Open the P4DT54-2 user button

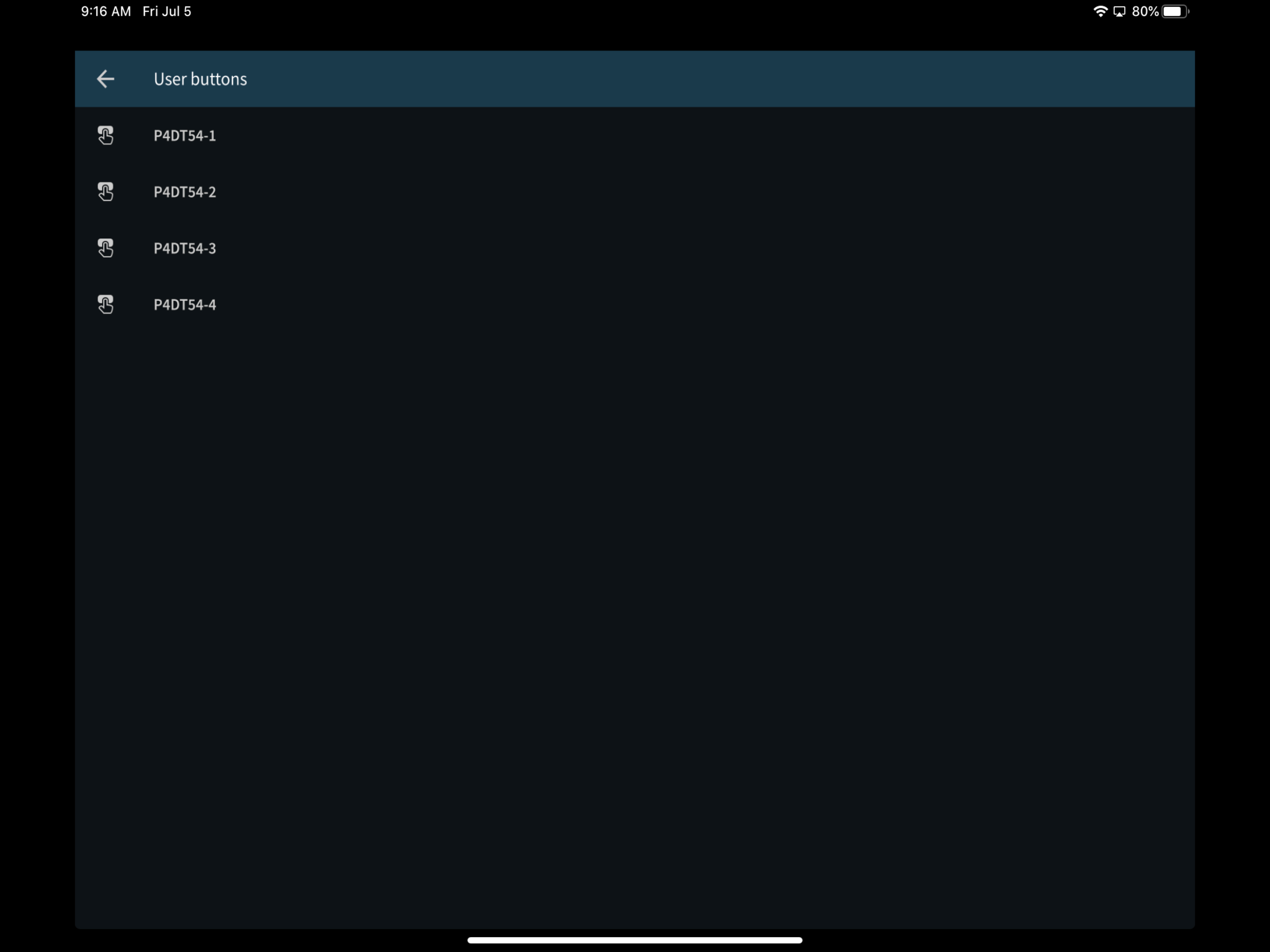coord(635,192)
